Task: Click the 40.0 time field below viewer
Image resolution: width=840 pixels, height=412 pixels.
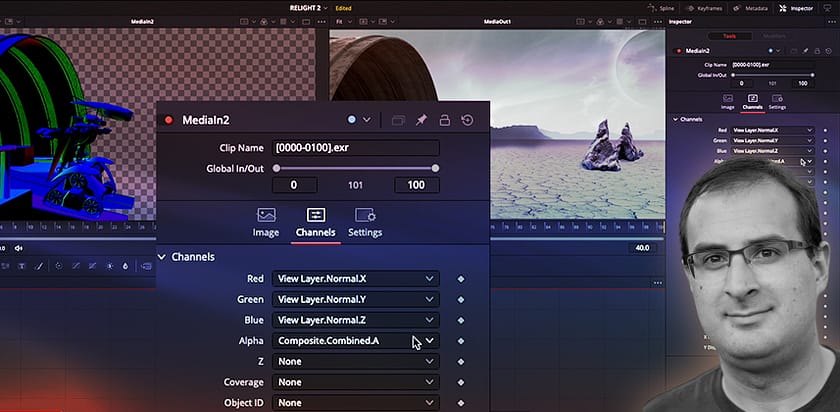Action: (642, 248)
